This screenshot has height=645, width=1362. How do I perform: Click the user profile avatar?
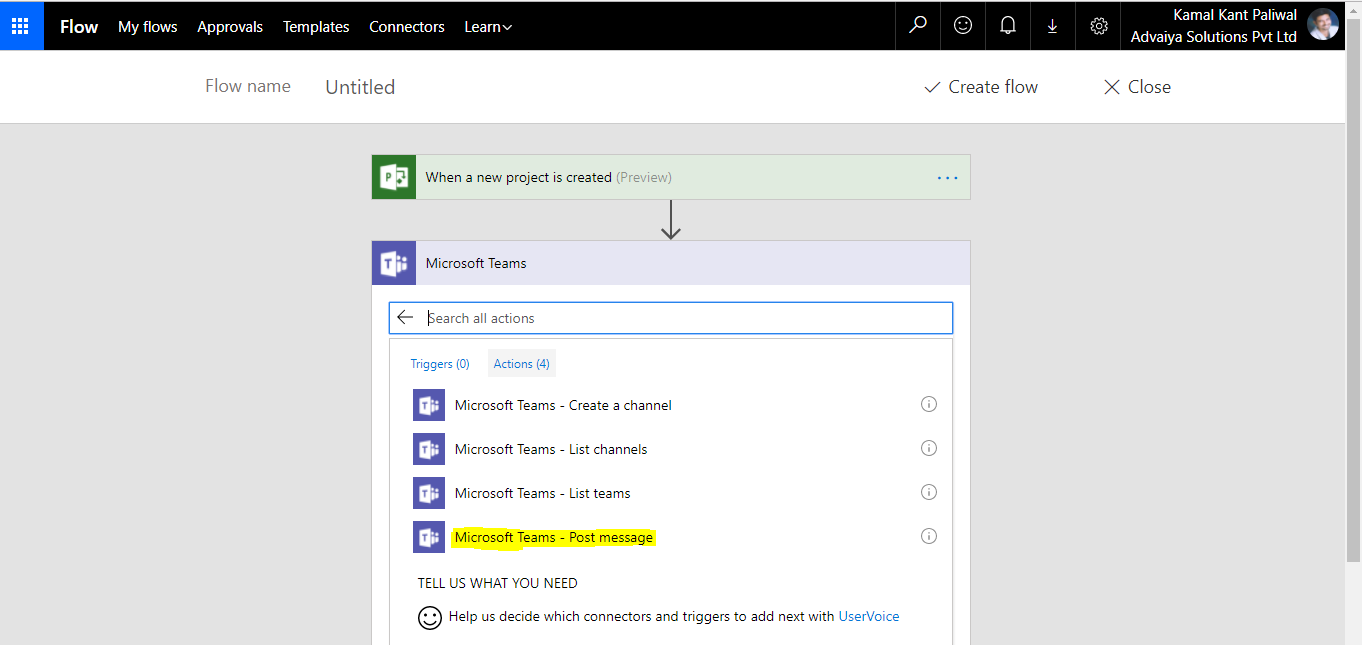click(x=1323, y=25)
